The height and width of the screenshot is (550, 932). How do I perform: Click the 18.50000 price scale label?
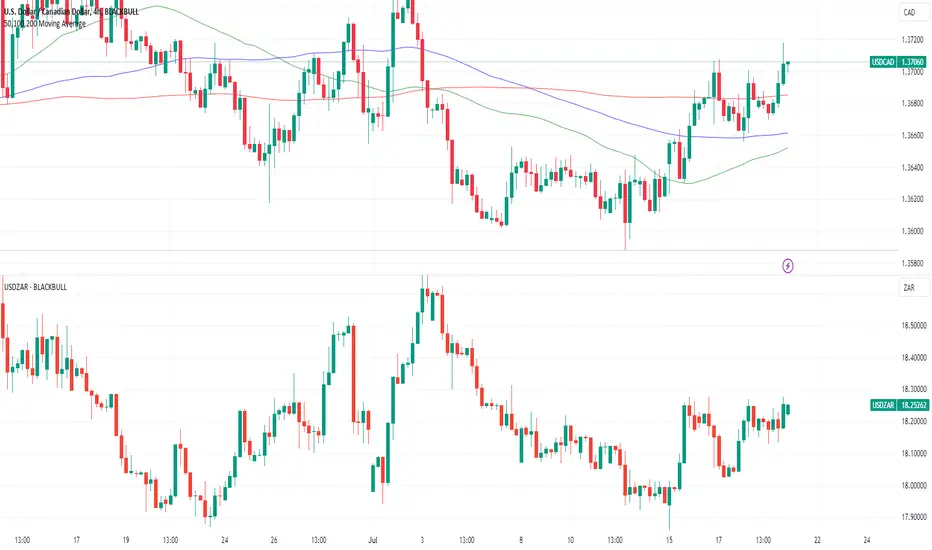(x=914, y=326)
